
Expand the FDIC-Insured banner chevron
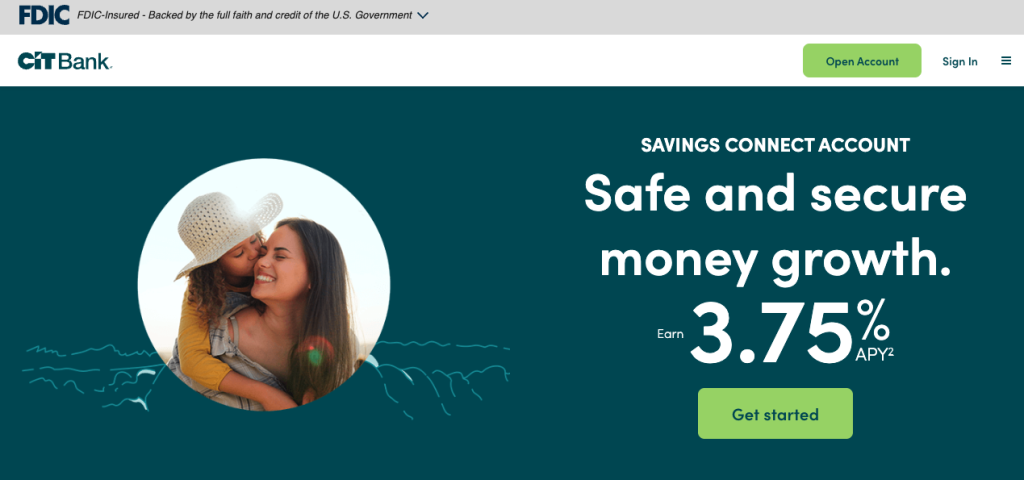[423, 15]
